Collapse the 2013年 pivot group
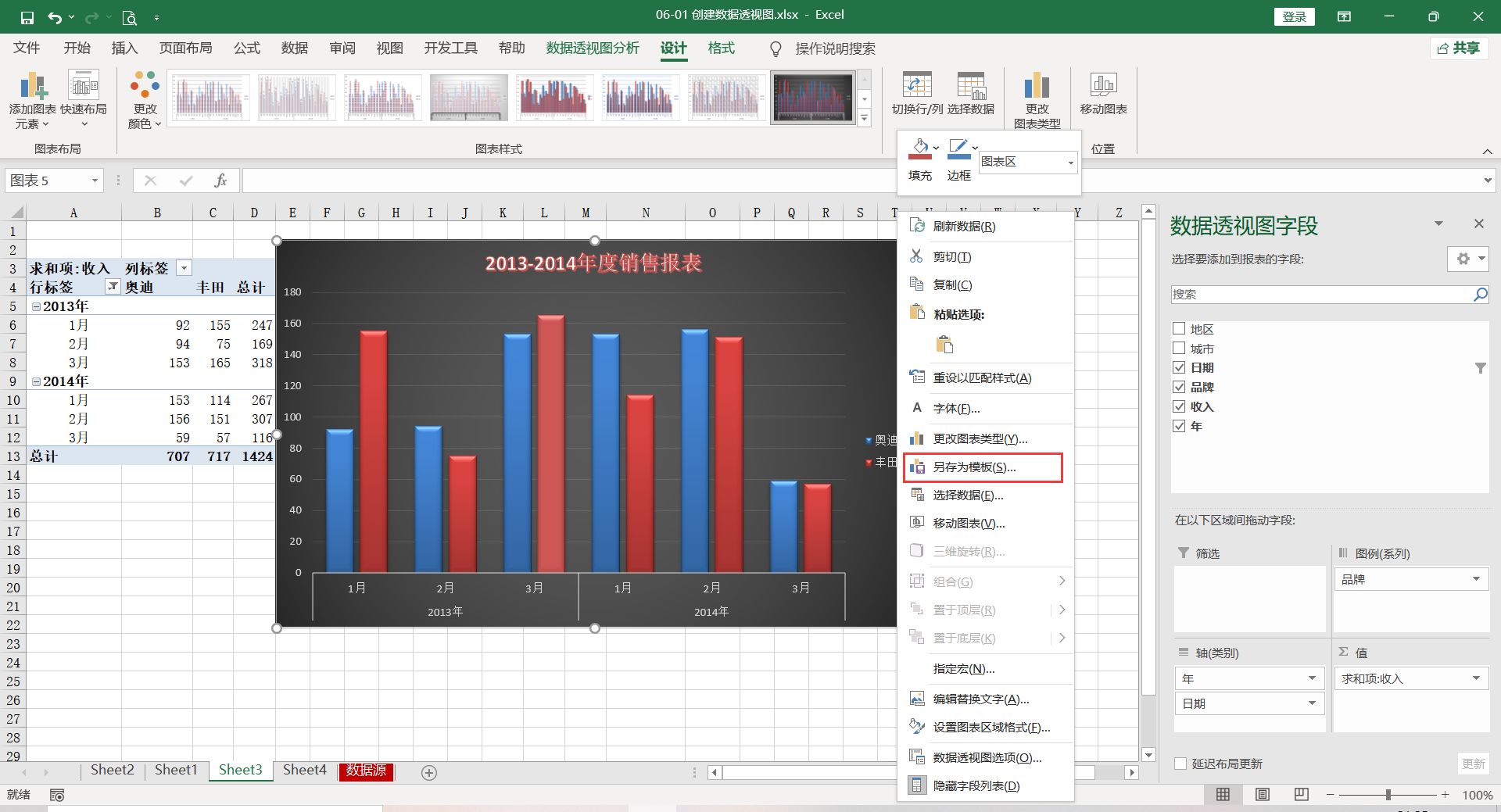 coord(36,306)
